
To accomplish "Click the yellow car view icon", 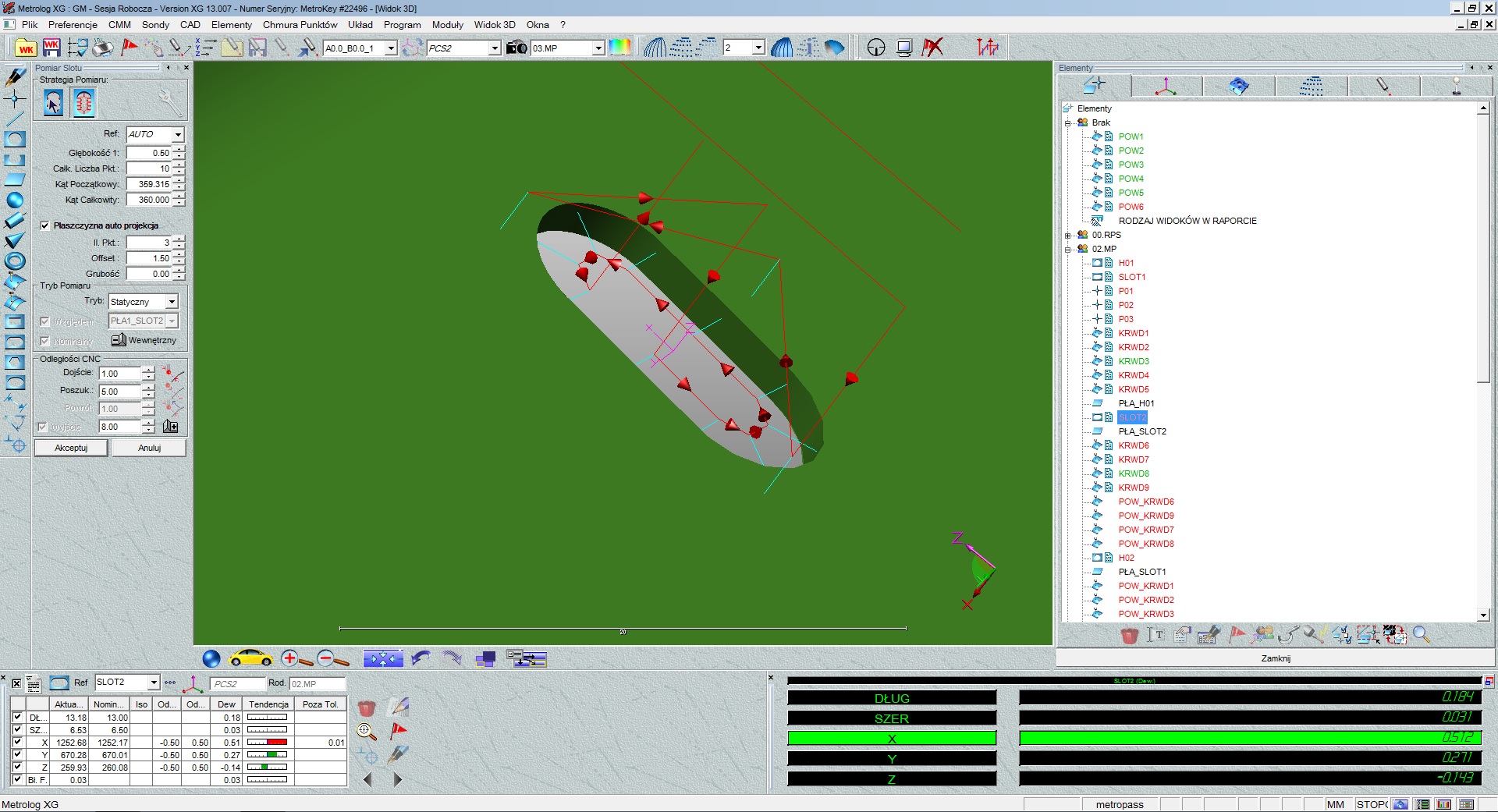I will click(x=250, y=659).
